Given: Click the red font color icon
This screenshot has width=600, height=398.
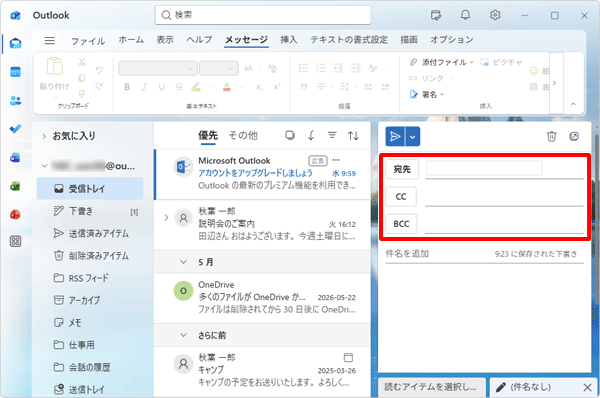Looking at the screenshot, I should 227,87.
